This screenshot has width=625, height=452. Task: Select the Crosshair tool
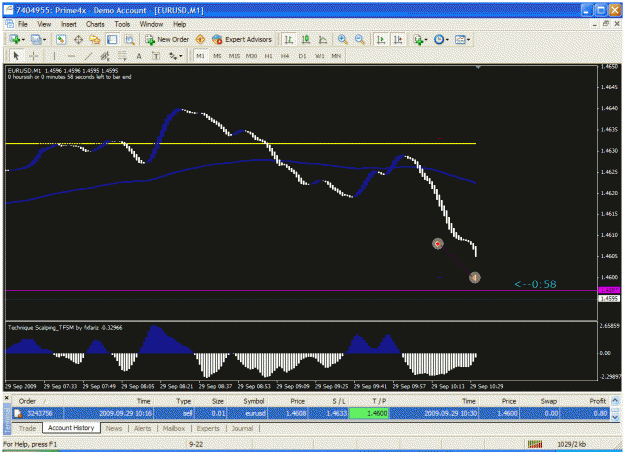33,56
